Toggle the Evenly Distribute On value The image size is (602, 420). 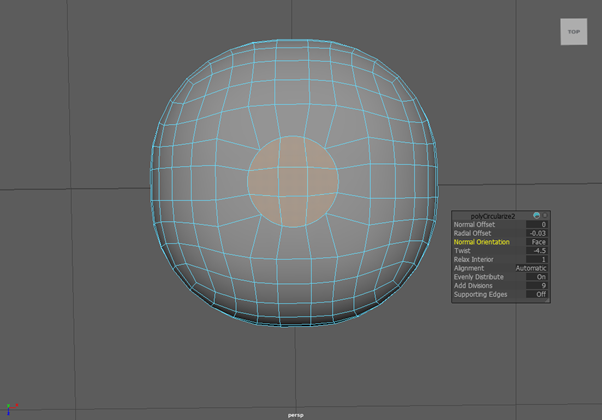coord(538,277)
